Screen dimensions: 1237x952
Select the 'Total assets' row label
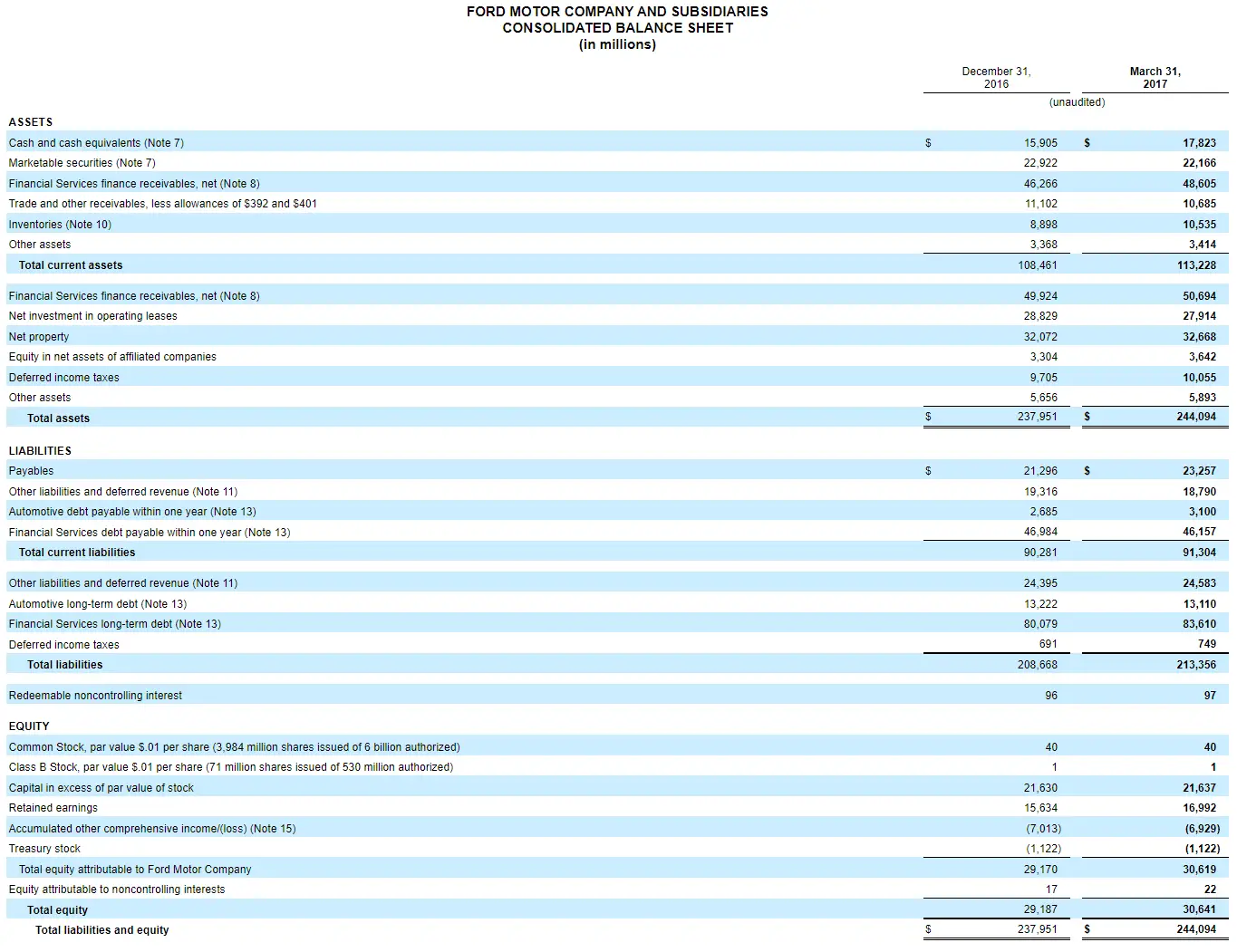(x=59, y=418)
